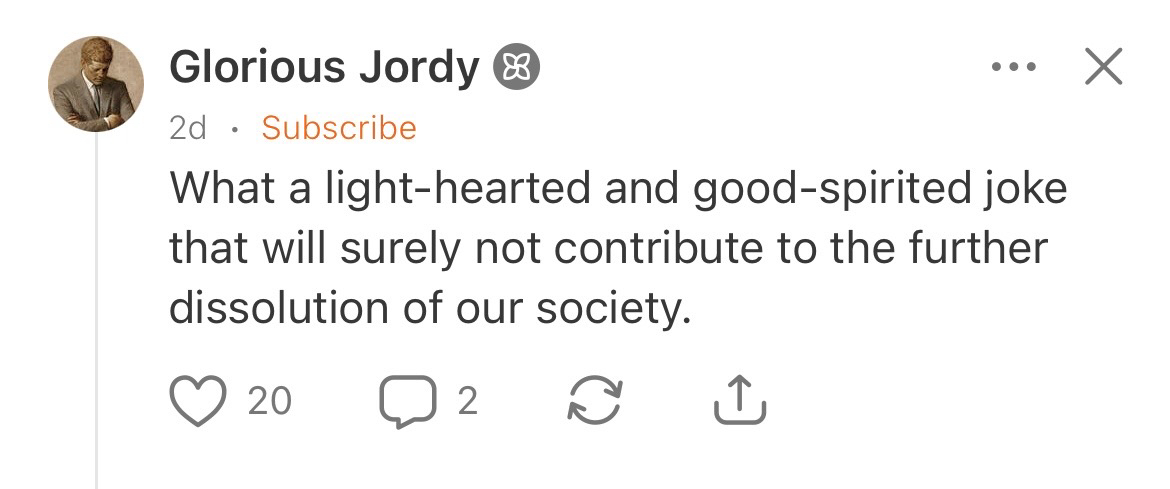Click the Subscribe link
1170x489 pixels.
point(338,128)
